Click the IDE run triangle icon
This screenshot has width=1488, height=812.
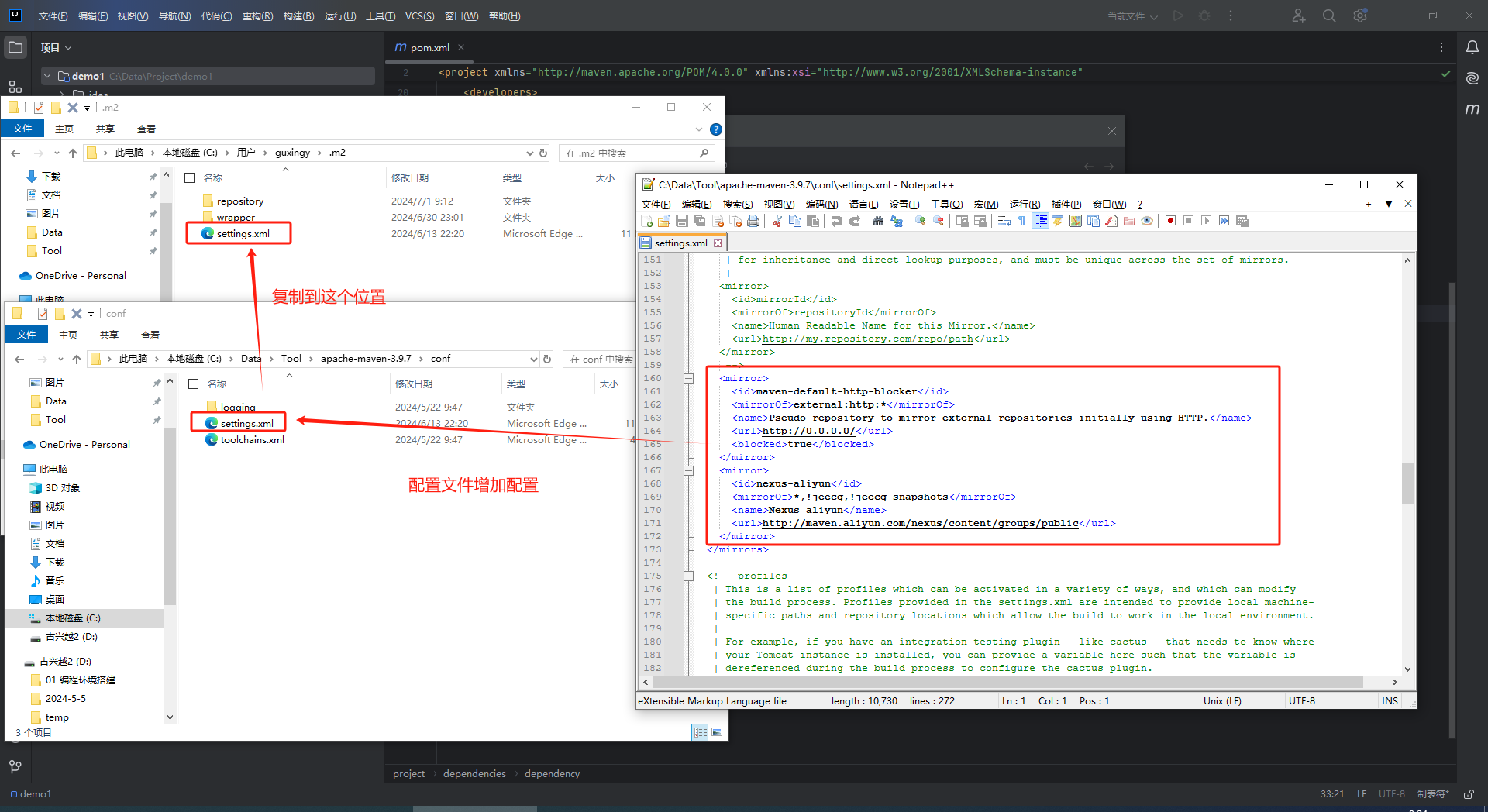pos(1178,16)
